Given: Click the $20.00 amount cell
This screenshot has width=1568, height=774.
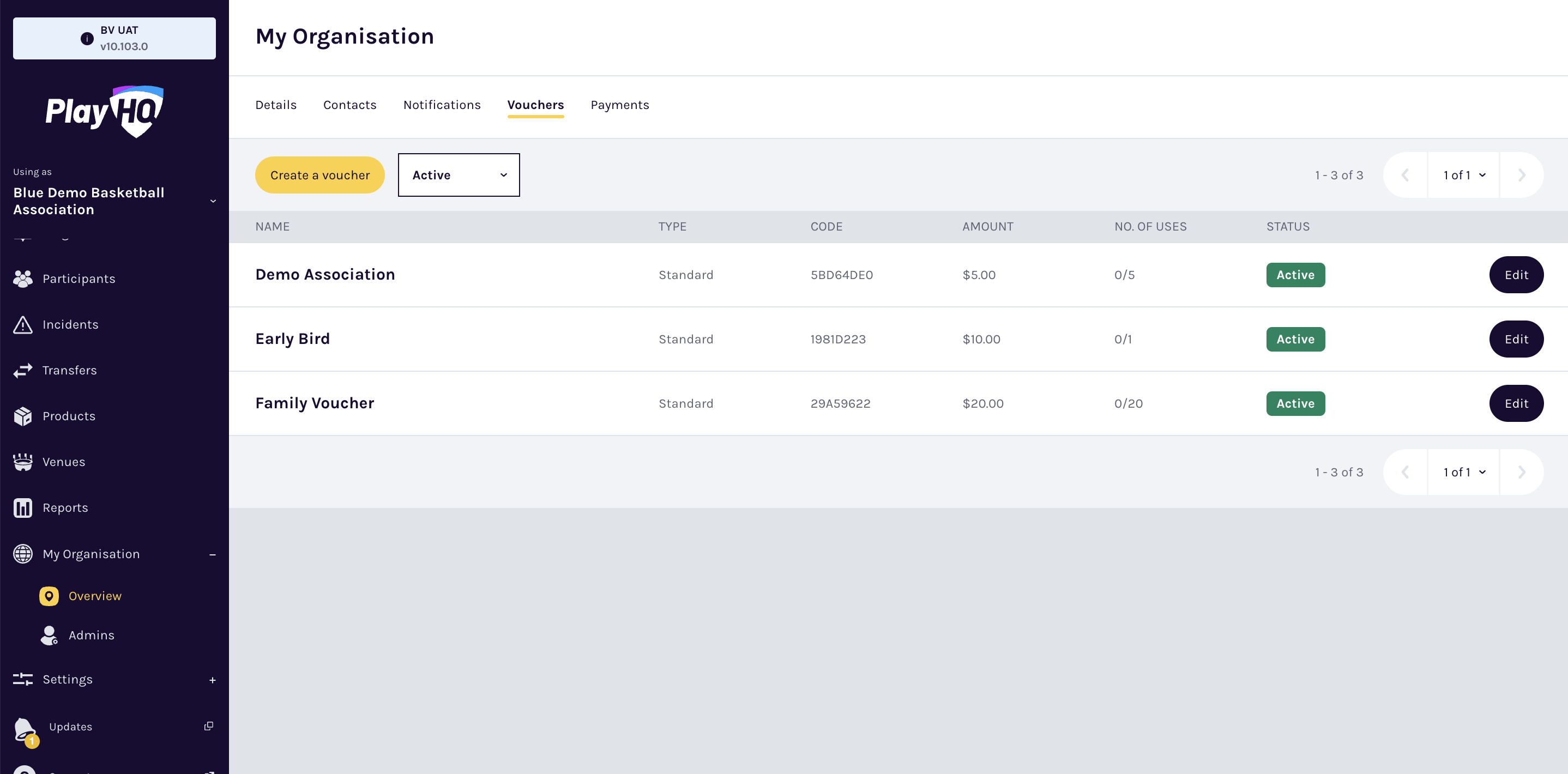Looking at the screenshot, I should [983, 403].
